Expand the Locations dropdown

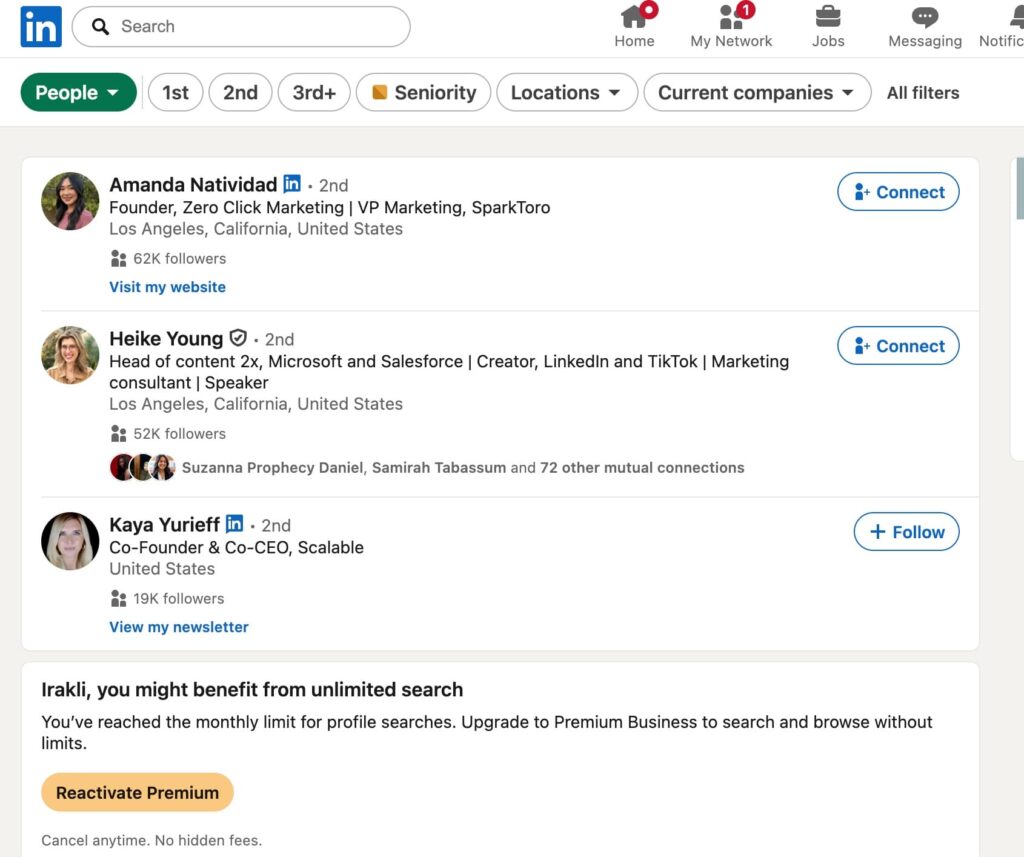pos(566,92)
